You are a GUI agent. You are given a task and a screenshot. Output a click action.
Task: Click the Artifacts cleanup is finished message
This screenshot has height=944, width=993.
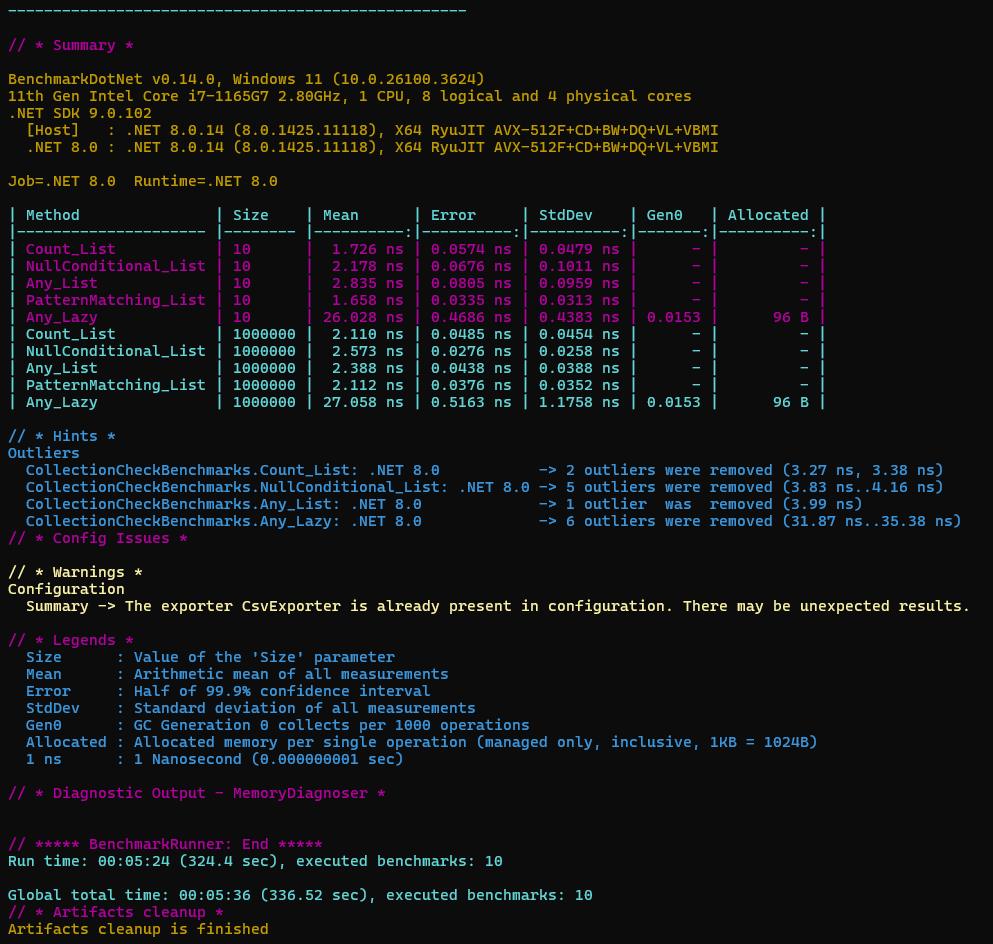[x=138, y=929]
